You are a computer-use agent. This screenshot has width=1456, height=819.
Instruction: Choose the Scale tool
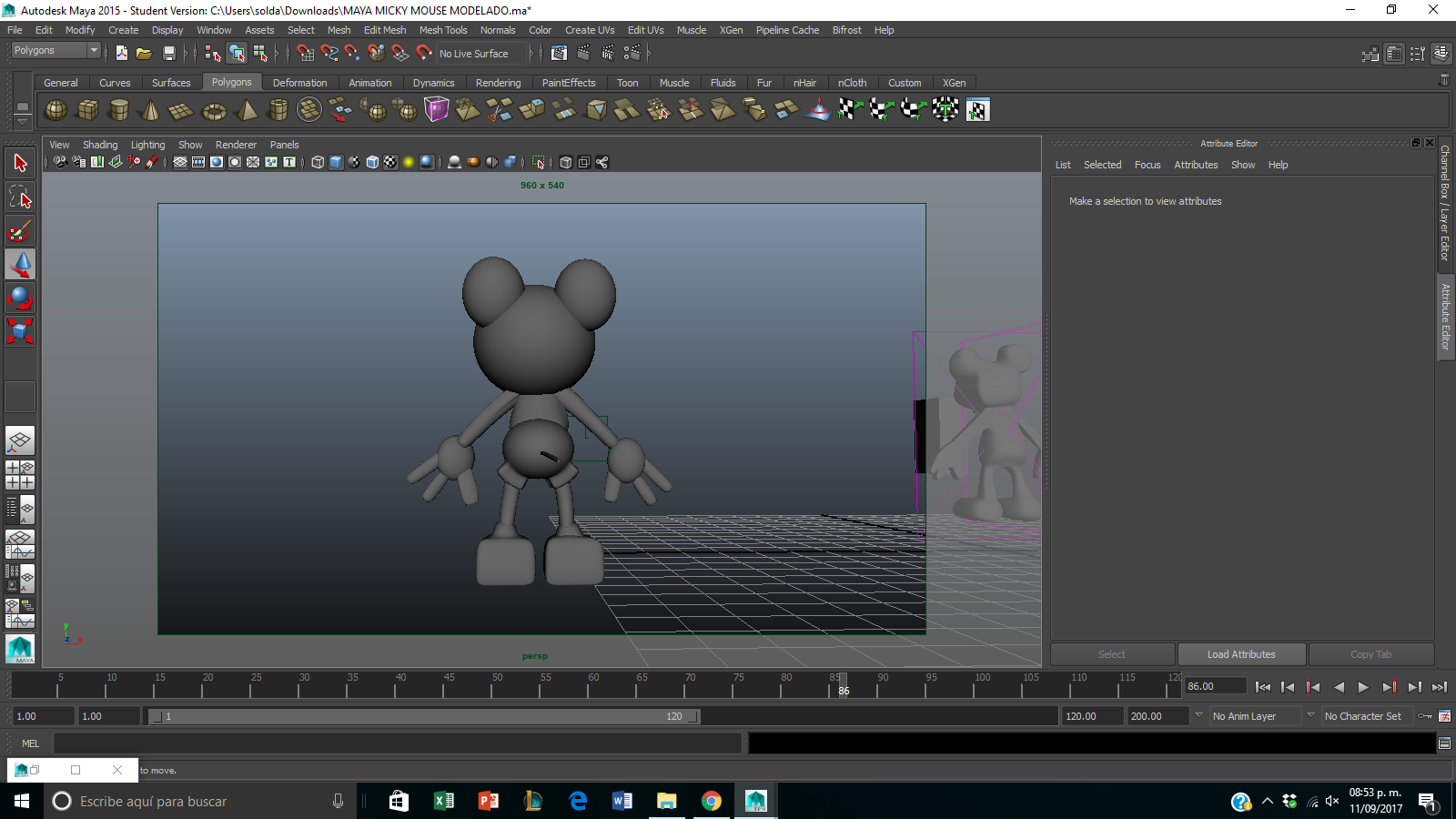point(20,331)
